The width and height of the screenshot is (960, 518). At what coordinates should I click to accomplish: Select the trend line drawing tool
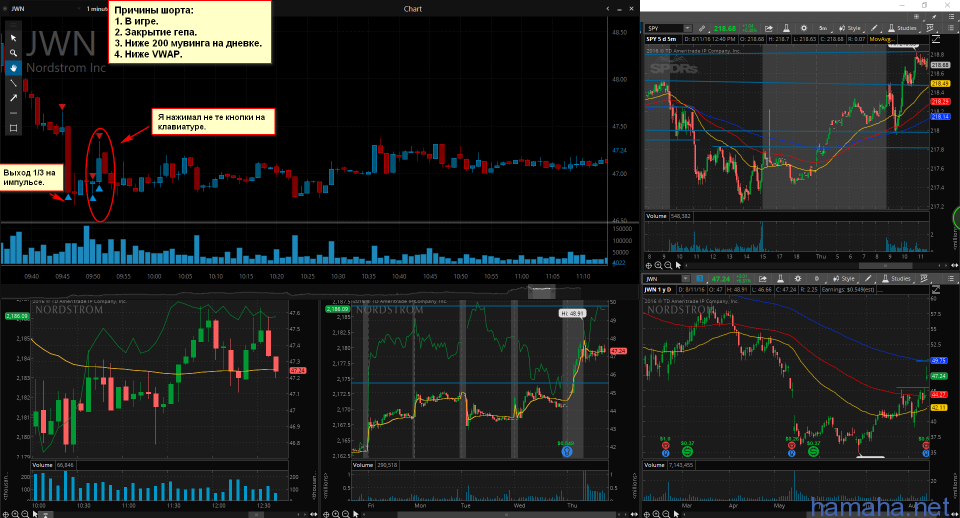tap(13, 83)
